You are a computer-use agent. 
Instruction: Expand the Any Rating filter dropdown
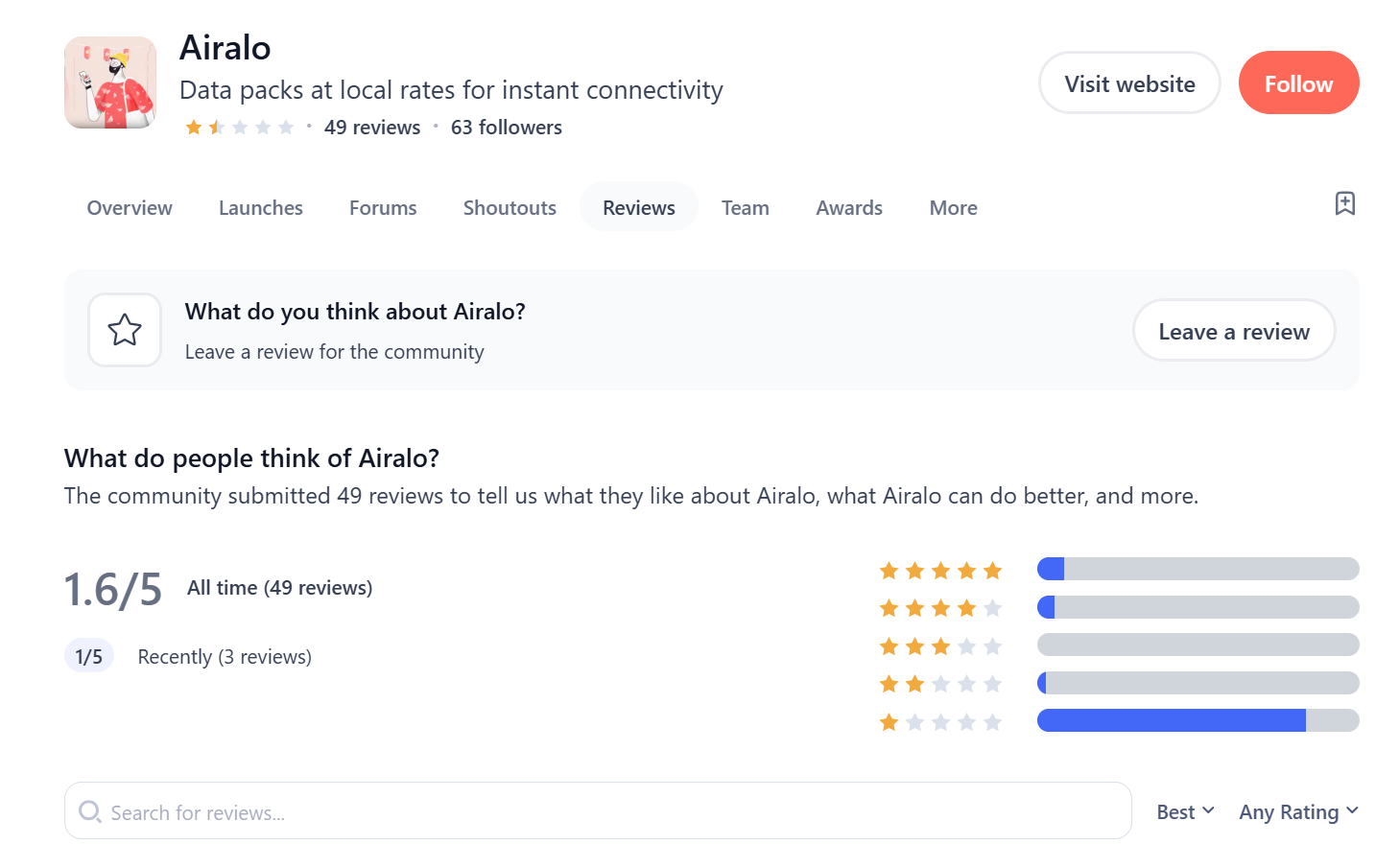1298,812
